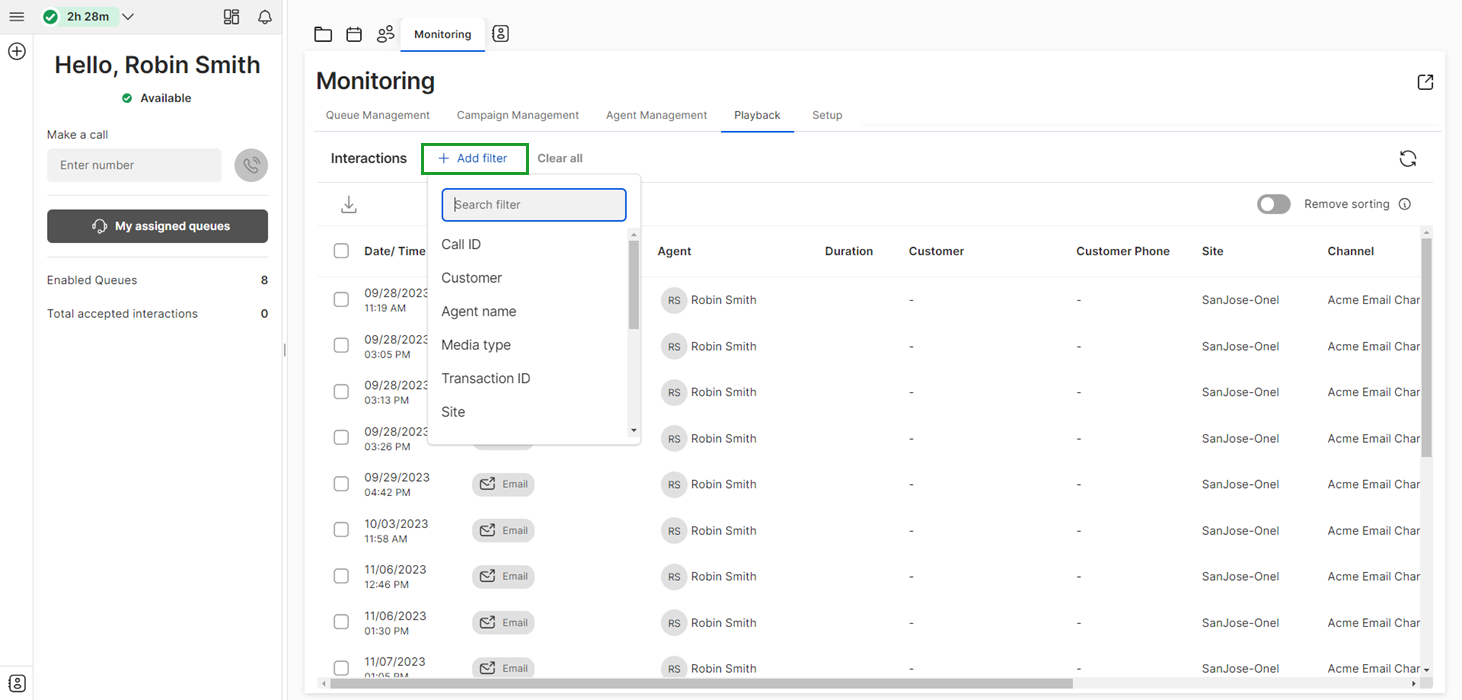Image resolution: width=1462 pixels, height=700 pixels.
Task: Click the notifications bell icon
Action: [x=264, y=17]
